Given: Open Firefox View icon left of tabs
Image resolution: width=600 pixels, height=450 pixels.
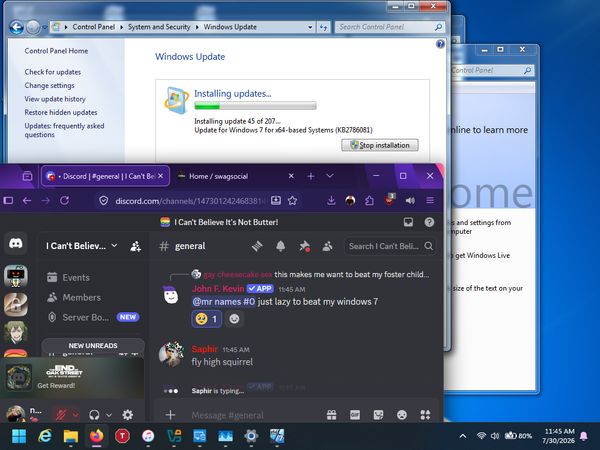Looking at the screenshot, I should click(27, 176).
